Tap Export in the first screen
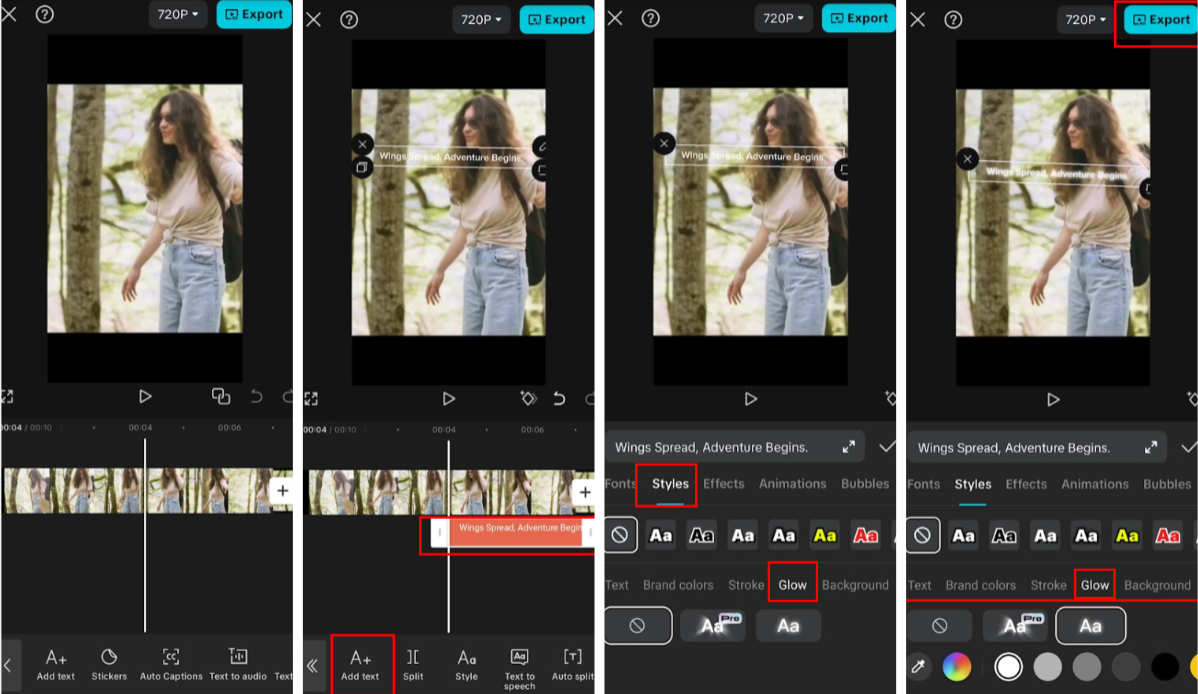 (254, 14)
